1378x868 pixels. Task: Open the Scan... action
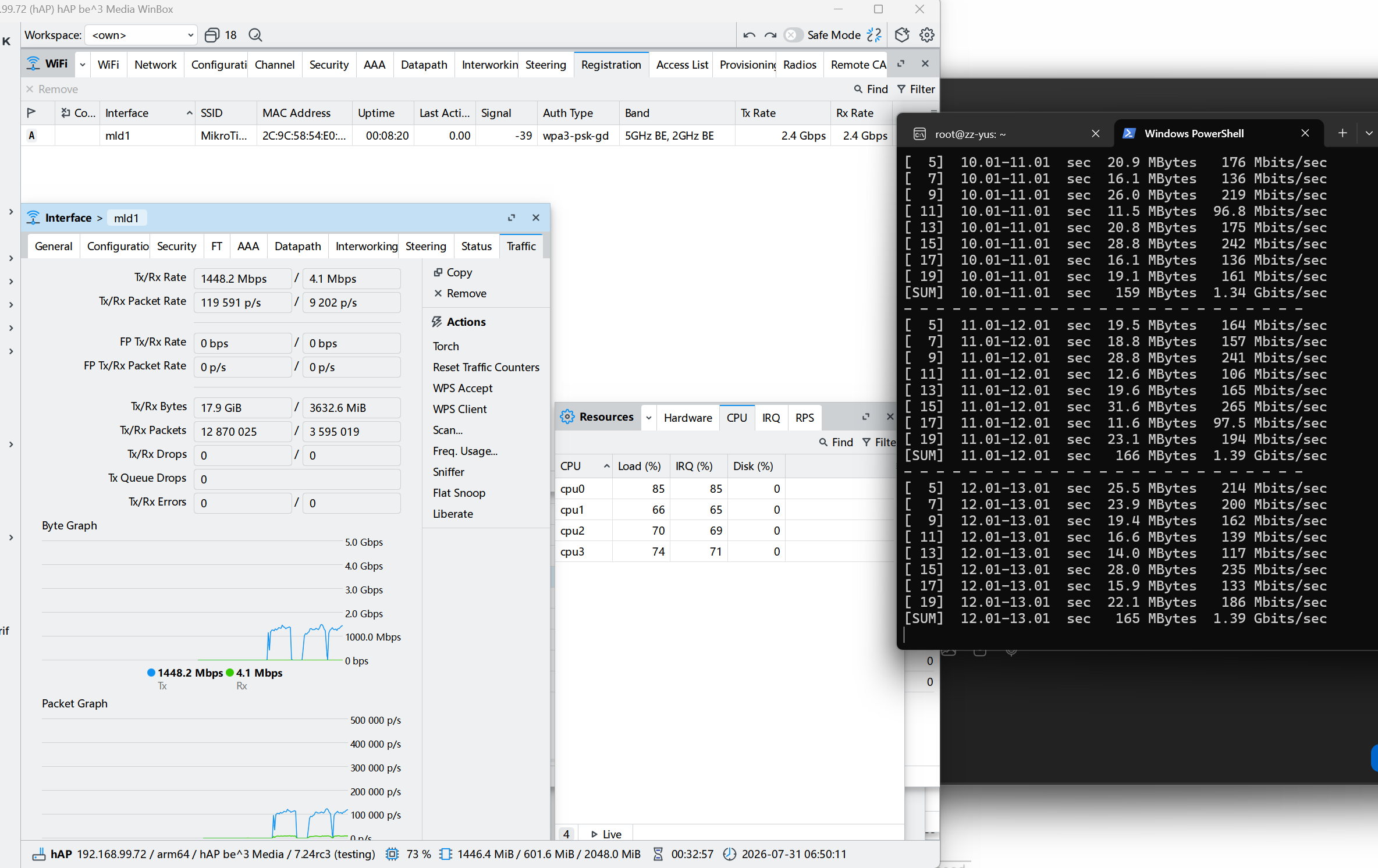click(x=448, y=430)
